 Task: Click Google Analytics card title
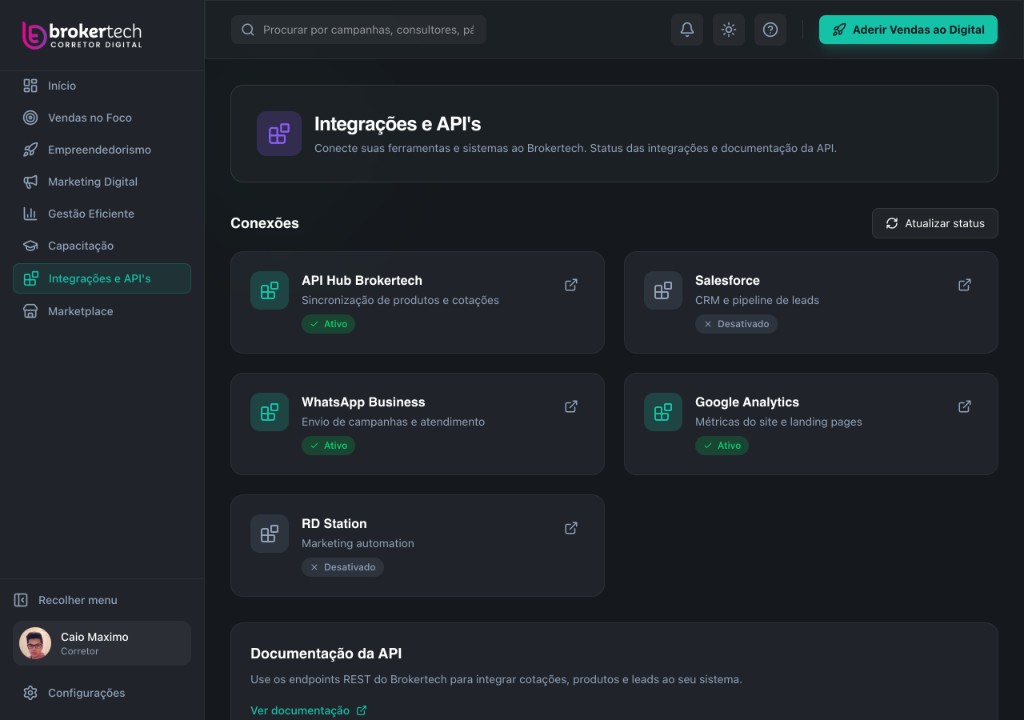click(746, 402)
